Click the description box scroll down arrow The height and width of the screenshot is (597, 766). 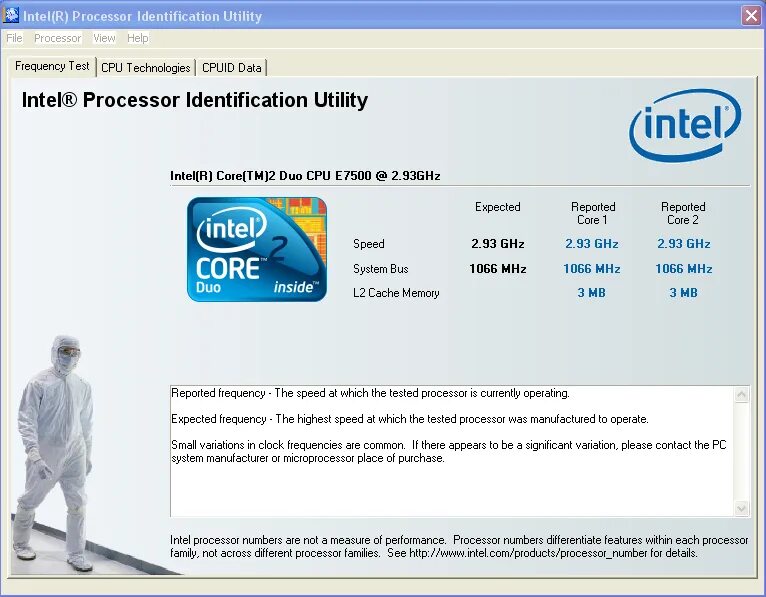[741, 509]
